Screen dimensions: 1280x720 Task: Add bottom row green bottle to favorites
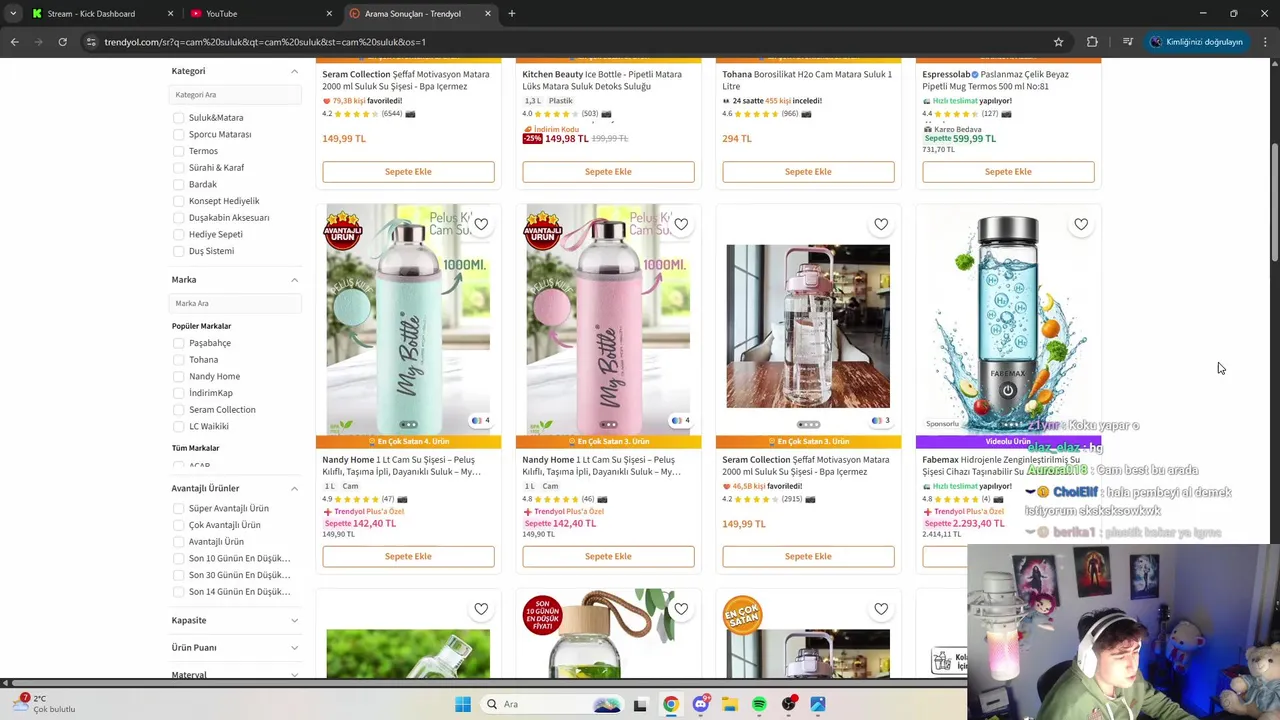click(x=481, y=609)
